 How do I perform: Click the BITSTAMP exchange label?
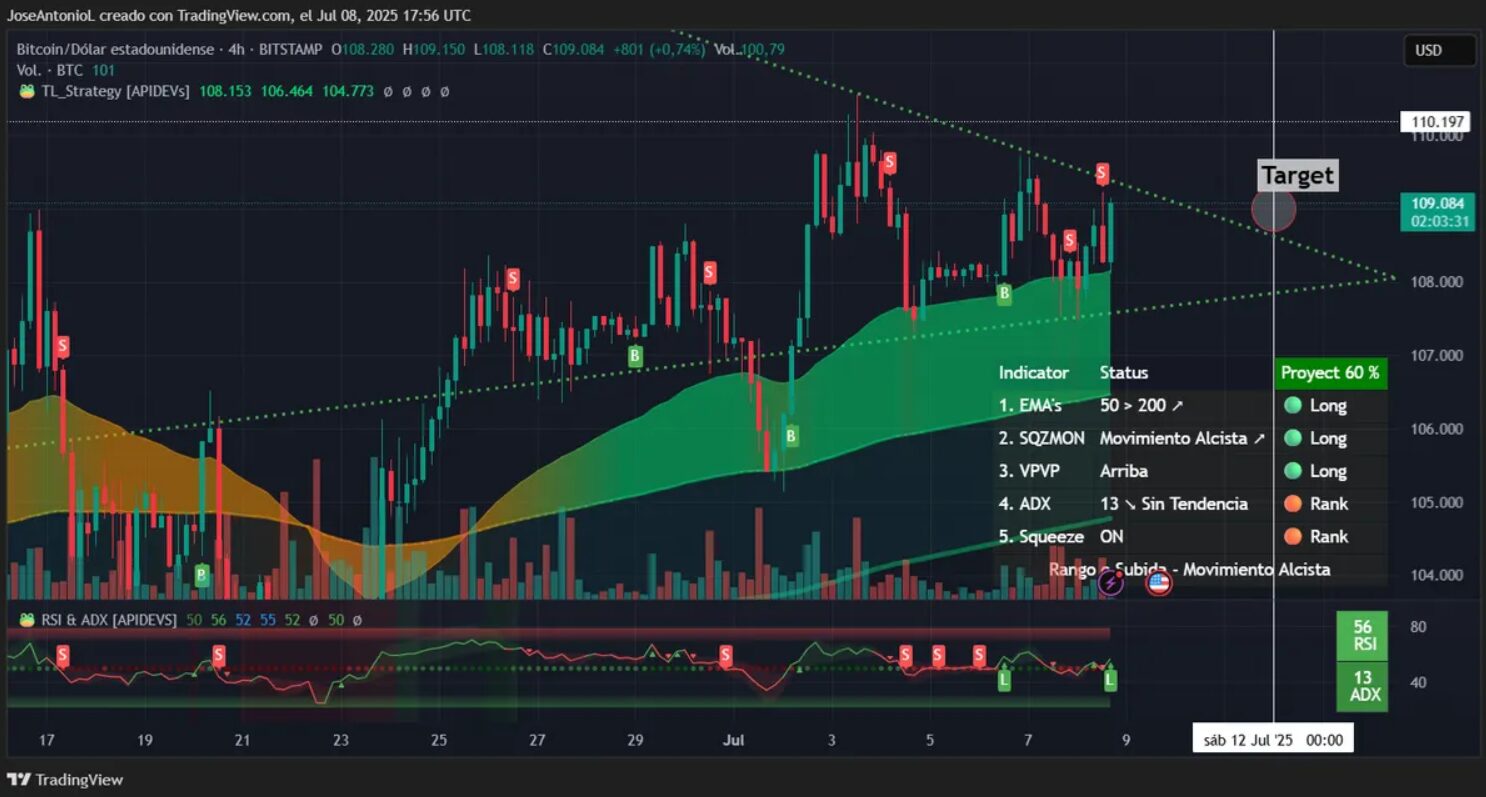[293, 48]
